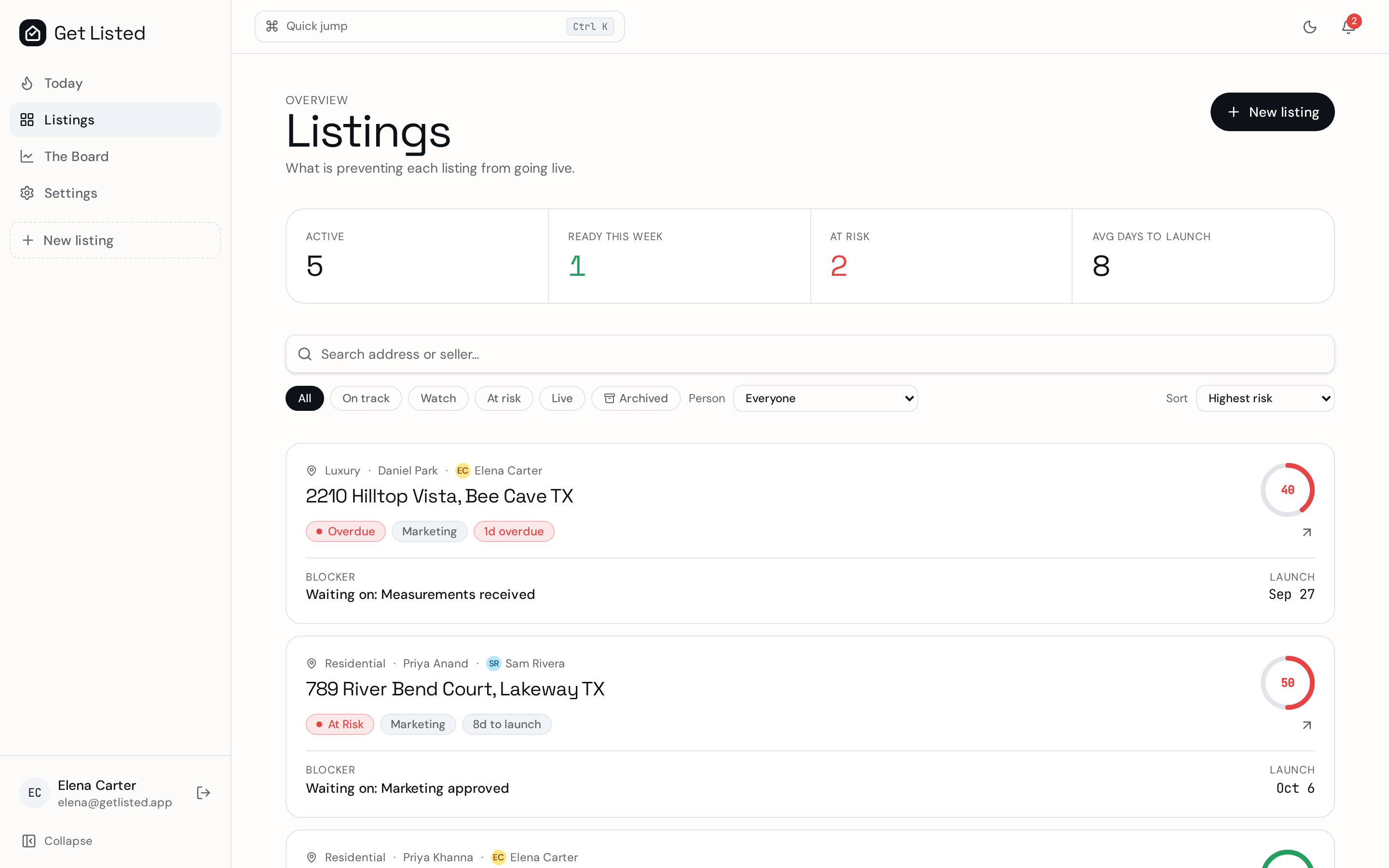Click the black New listing button
Viewport: 1389px width, 868px height.
pyautogui.click(x=1272, y=112)
